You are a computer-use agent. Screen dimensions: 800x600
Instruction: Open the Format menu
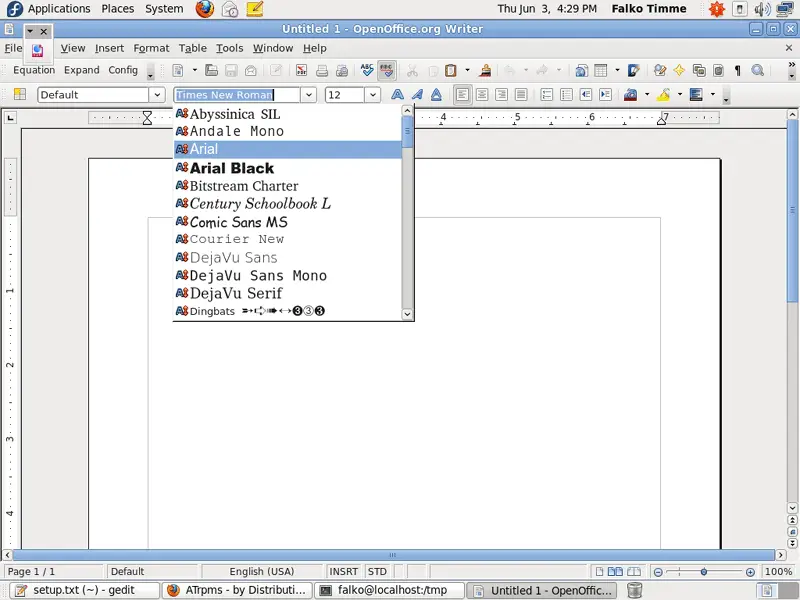point(151,48)
